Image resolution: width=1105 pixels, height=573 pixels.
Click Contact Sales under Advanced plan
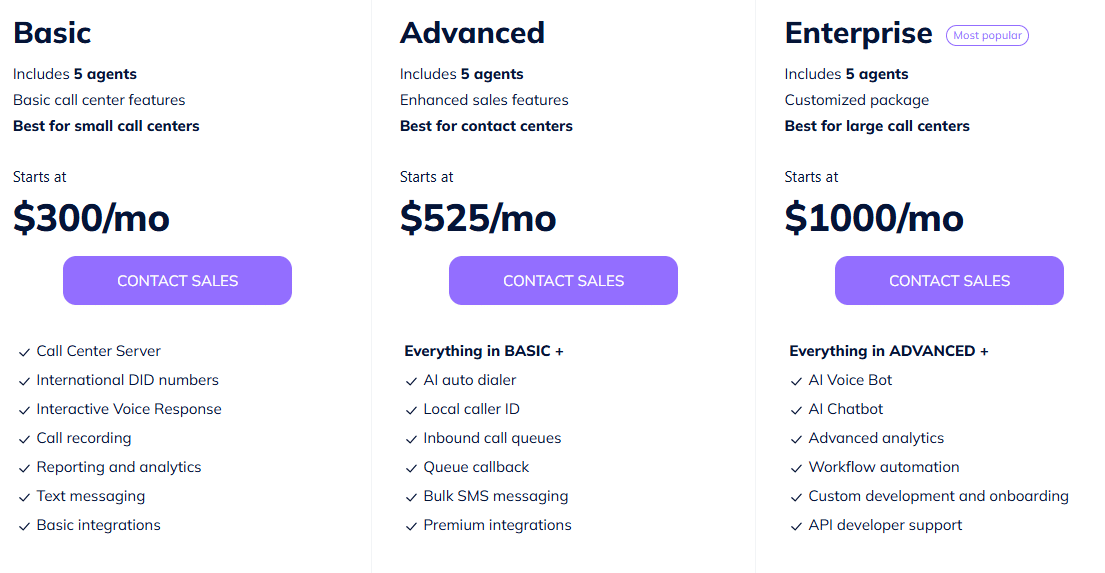point(563,281)
